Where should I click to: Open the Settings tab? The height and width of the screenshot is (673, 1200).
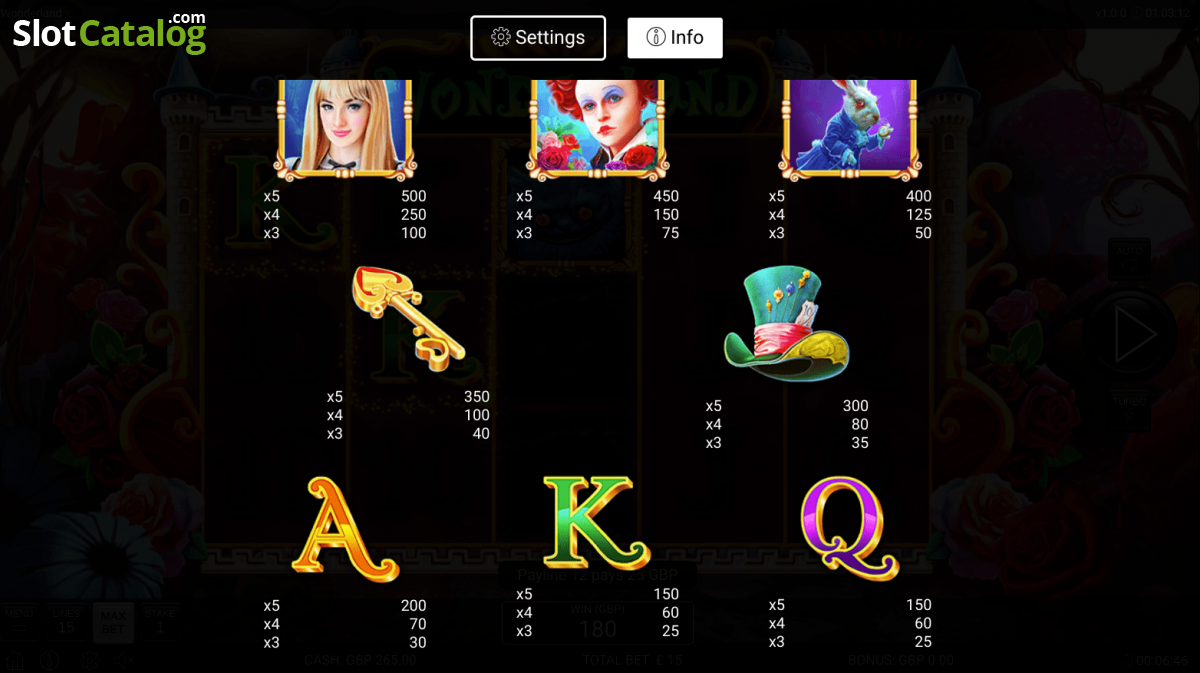tap(538, 38)
